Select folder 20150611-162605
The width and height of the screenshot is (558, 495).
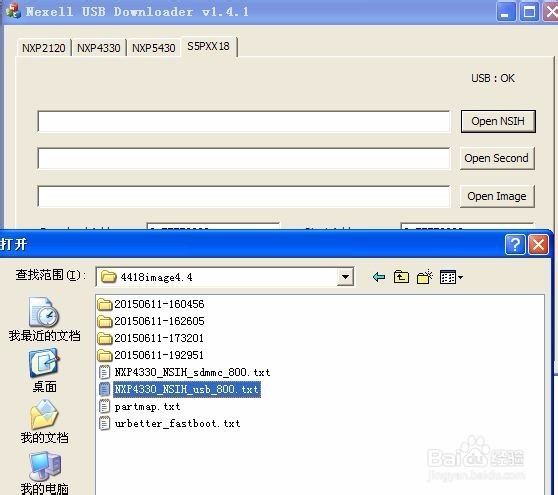pyautogui.click(x=151, y=321)
